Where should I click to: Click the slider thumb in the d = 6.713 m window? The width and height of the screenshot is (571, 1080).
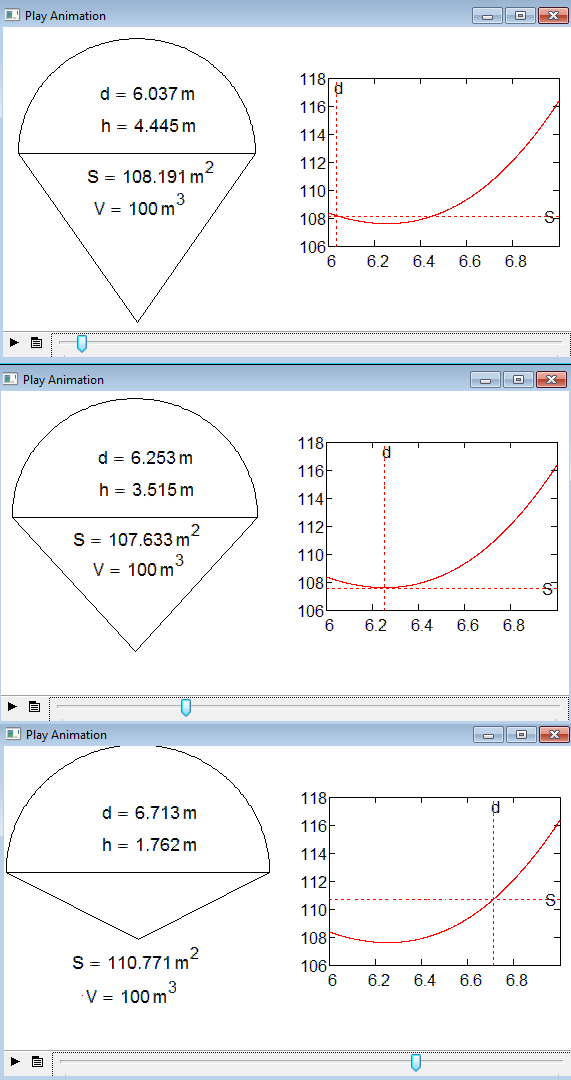[x=415, y=1063]
